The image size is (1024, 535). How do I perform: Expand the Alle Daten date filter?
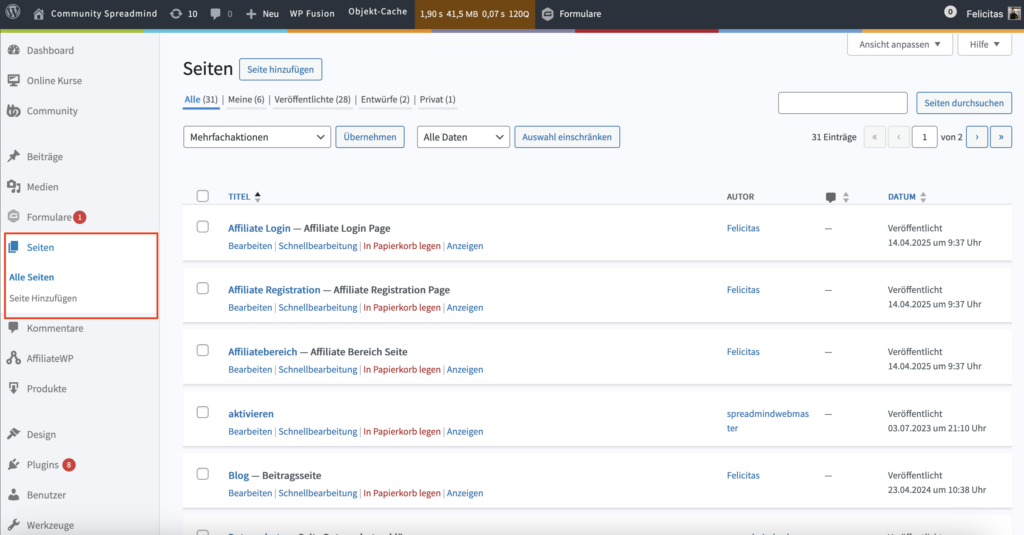pos(463,137)
